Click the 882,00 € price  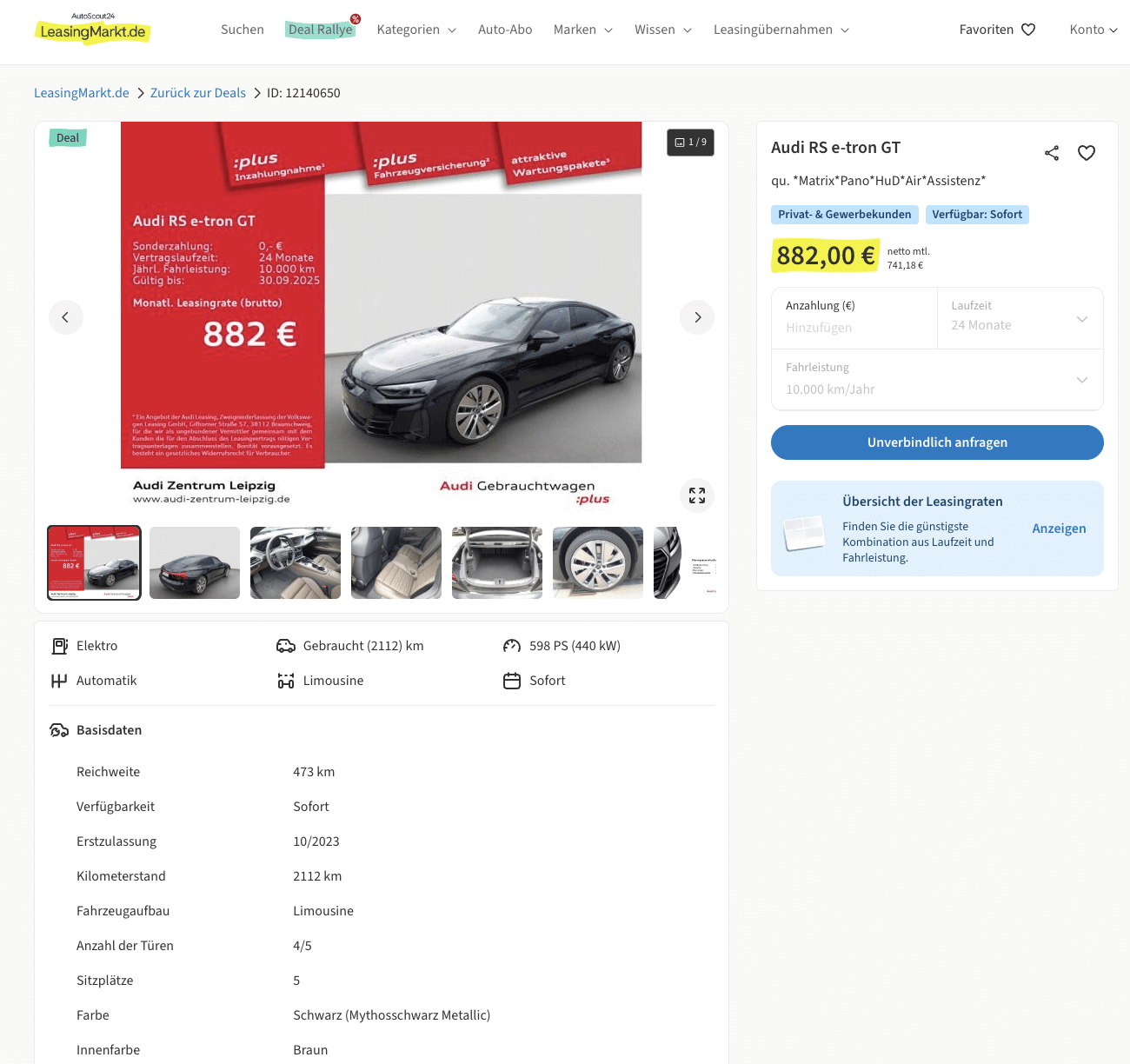coord(826,256)
